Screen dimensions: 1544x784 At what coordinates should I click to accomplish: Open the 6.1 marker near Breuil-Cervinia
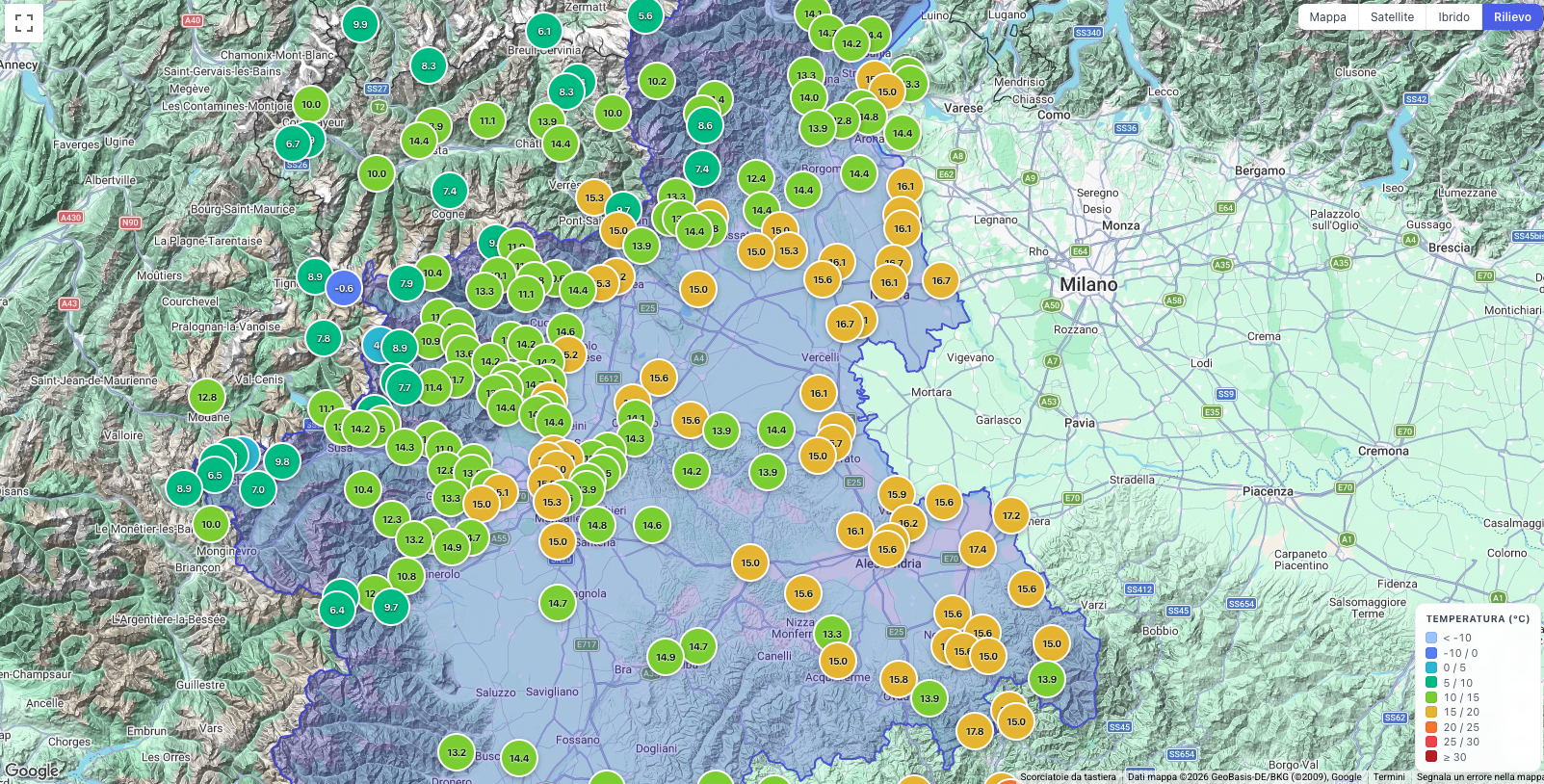coord(544,32)
